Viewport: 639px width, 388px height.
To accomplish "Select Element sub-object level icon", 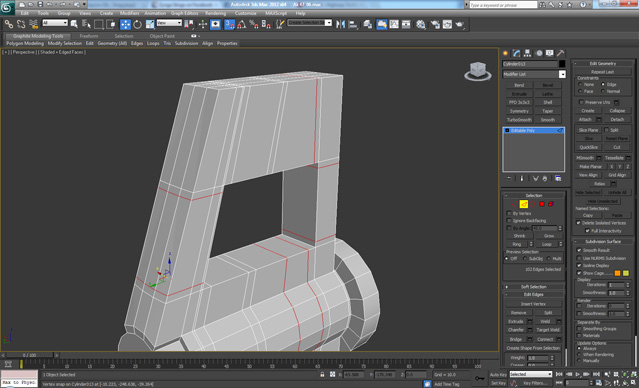I will click(x=551, y=204).
